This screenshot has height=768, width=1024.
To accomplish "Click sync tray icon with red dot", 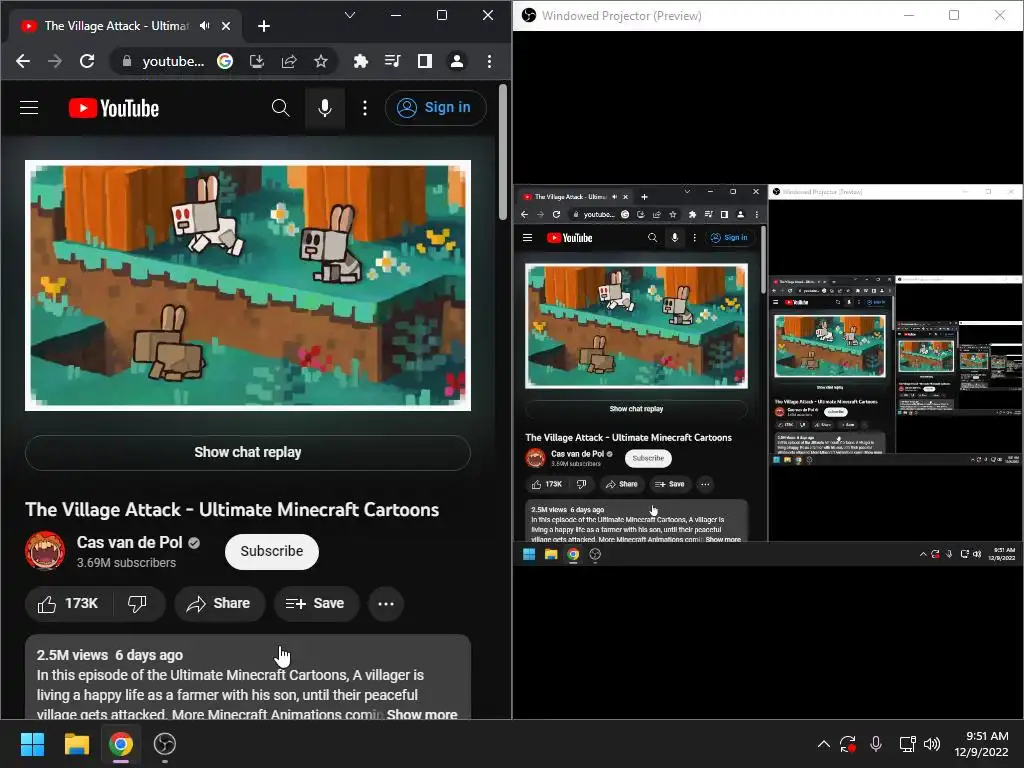I will [x=848, y=744].
